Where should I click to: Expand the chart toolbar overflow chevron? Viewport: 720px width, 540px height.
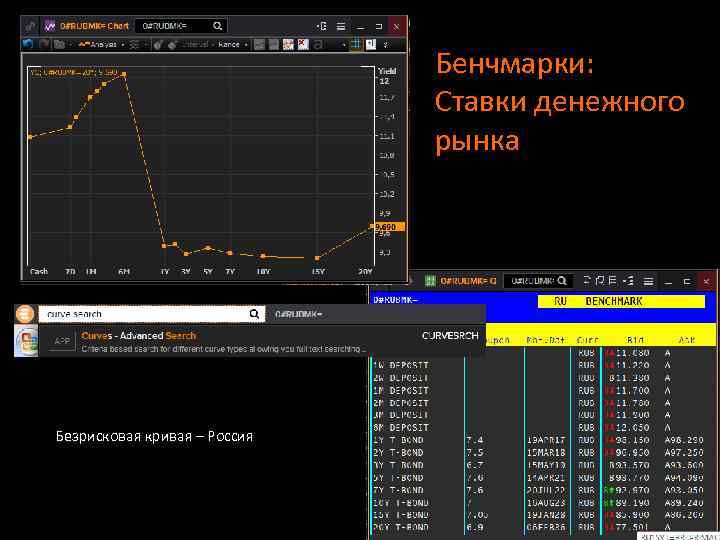pos(386,45)
